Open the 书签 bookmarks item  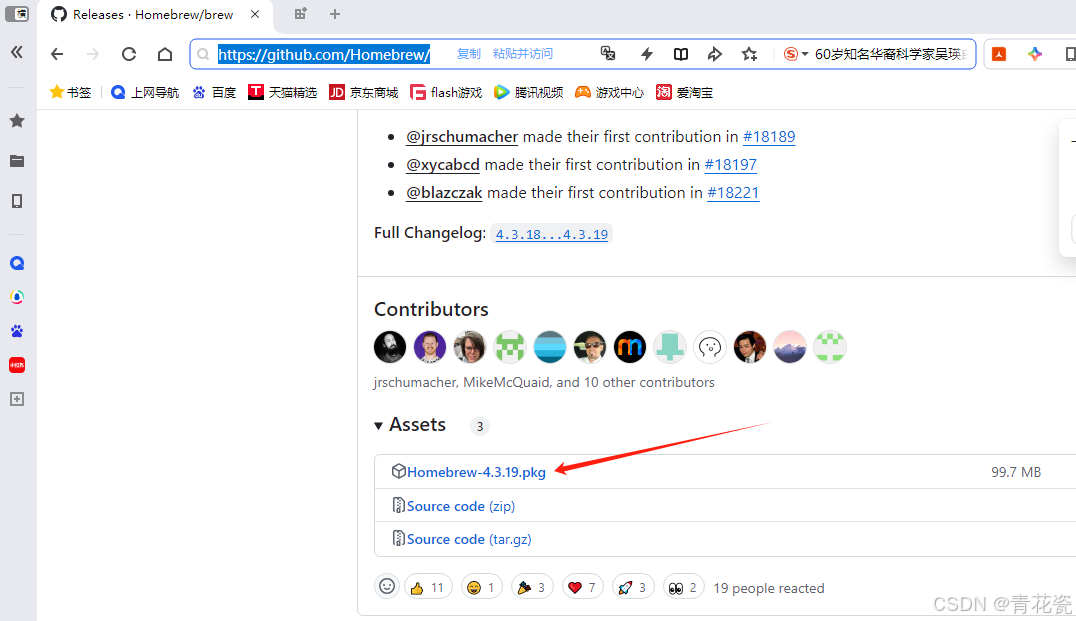(x=70, y=92)
